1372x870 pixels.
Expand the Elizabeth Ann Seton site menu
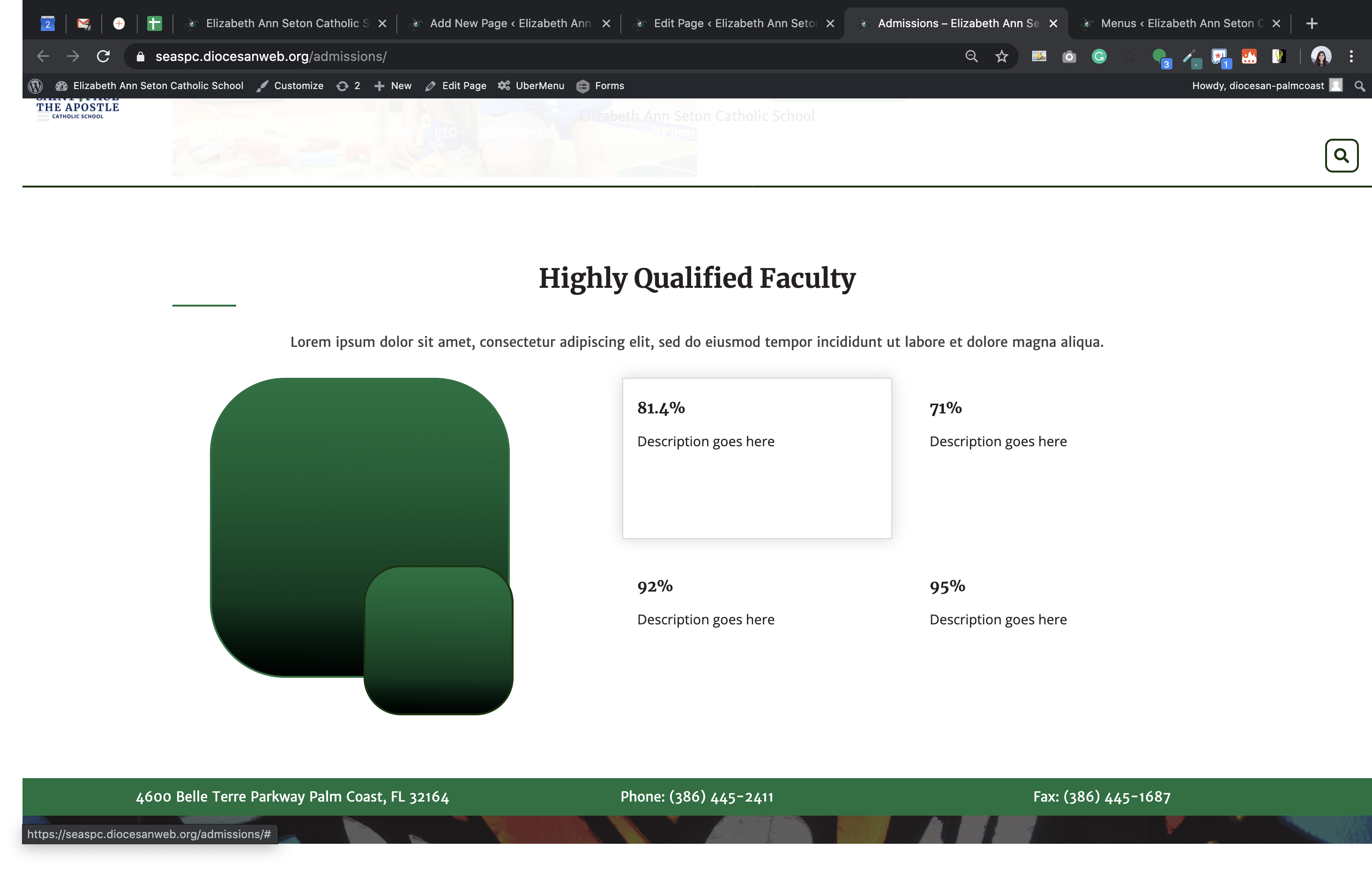158,85
